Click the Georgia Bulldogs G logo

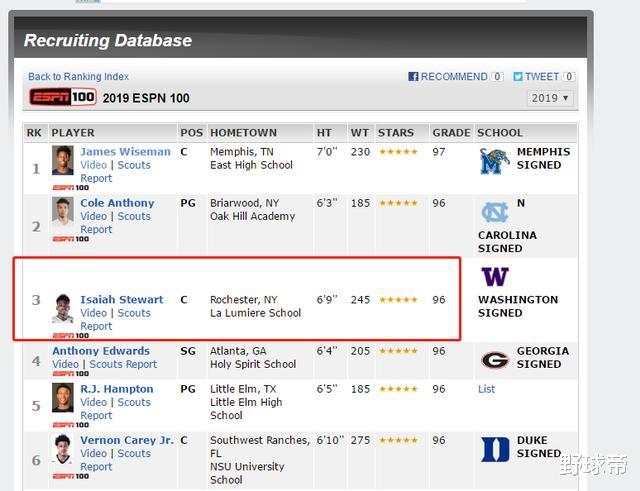(494, 360)
